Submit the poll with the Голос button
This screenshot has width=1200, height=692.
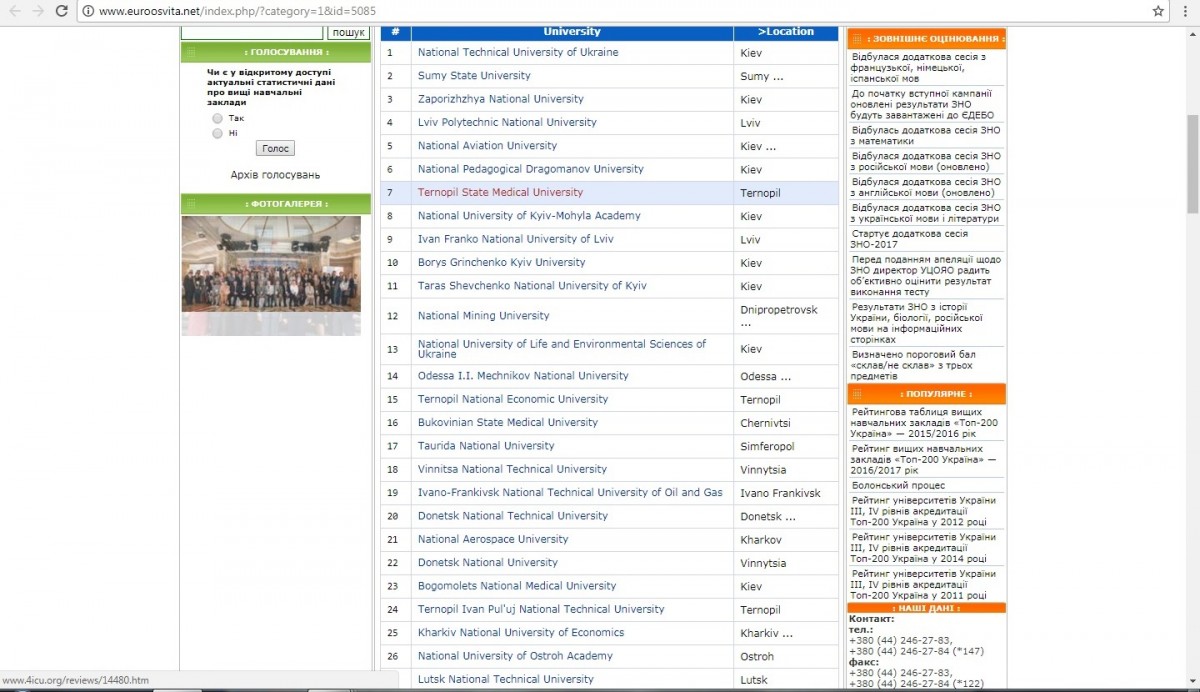tap(275, 148)
